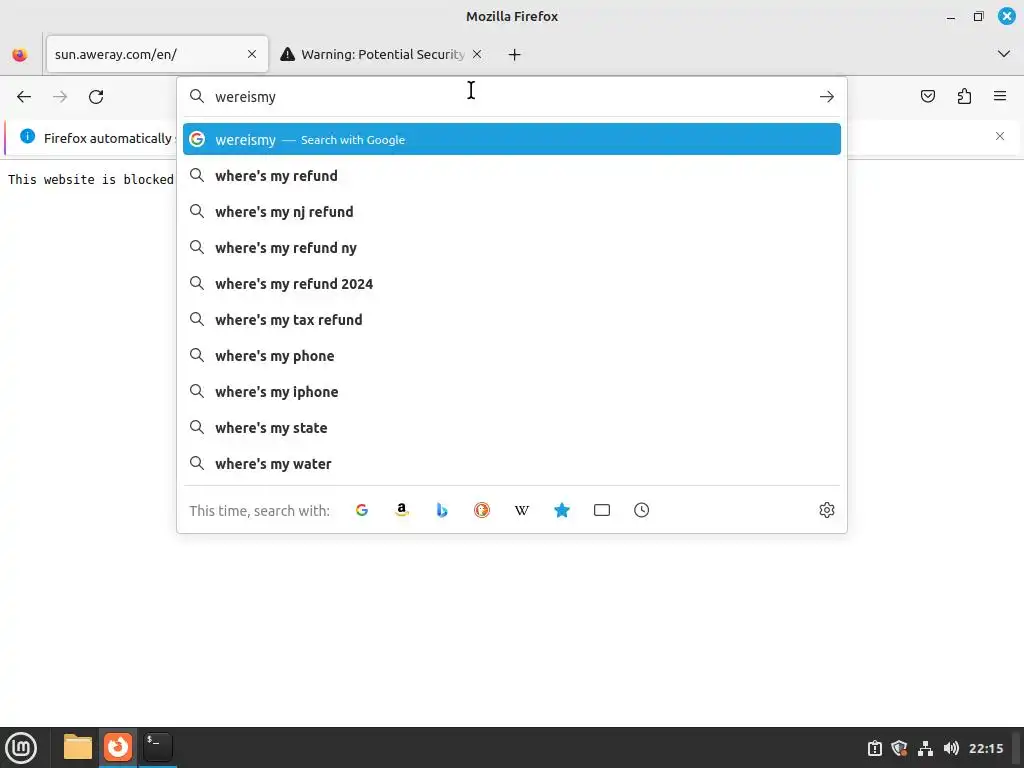Click the Go arrow in address bar
Screen dimensions: 1024x768
tap(827, 97)
